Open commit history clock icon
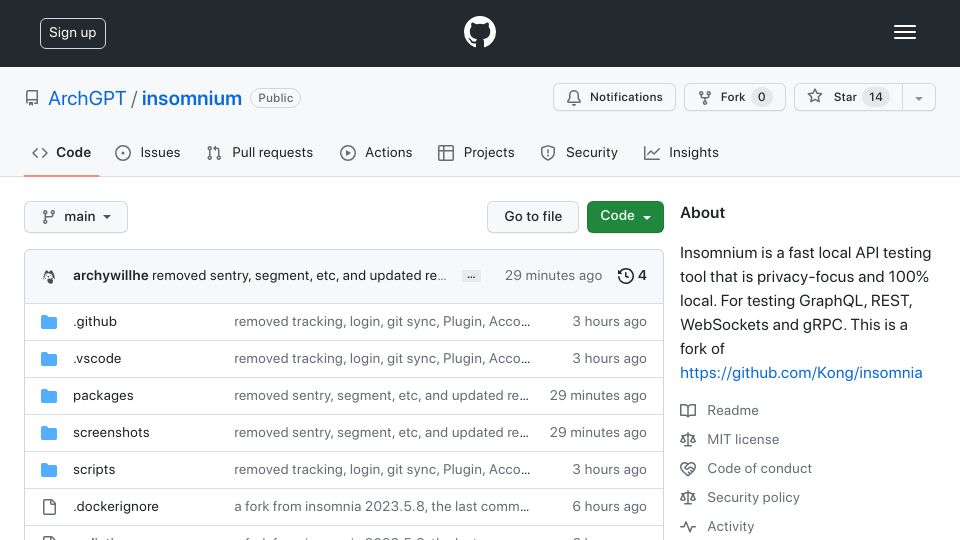Image resolution: width=960 pixels, height=540 pixels. coord(625,276)
